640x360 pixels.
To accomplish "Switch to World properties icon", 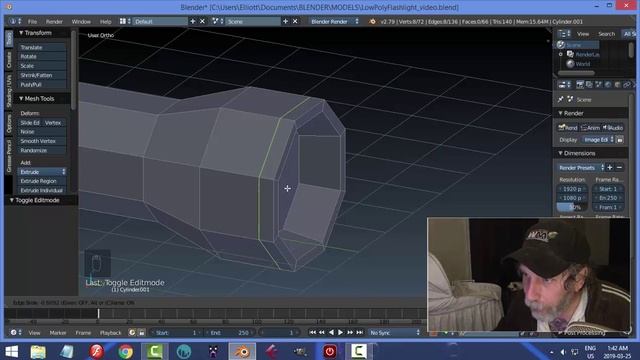I will 608,84.
